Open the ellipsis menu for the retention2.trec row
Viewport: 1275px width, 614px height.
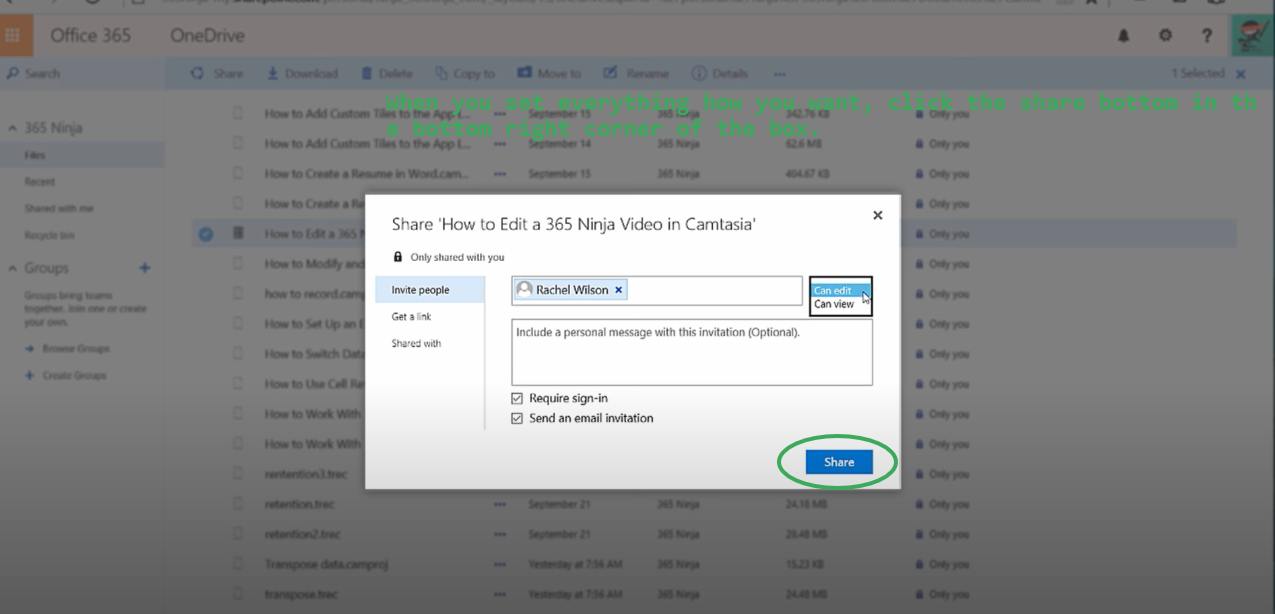point(500,534)
